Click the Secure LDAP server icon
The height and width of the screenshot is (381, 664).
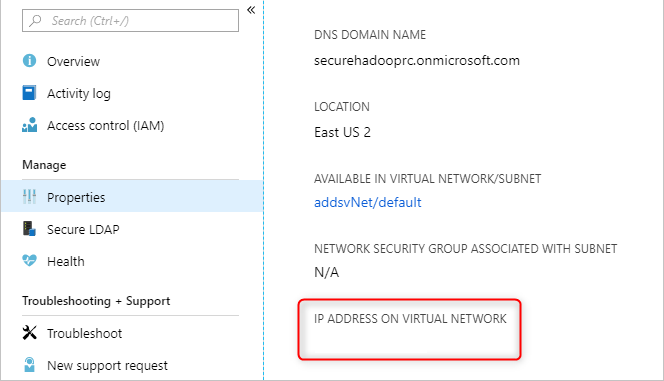point(29,229)
